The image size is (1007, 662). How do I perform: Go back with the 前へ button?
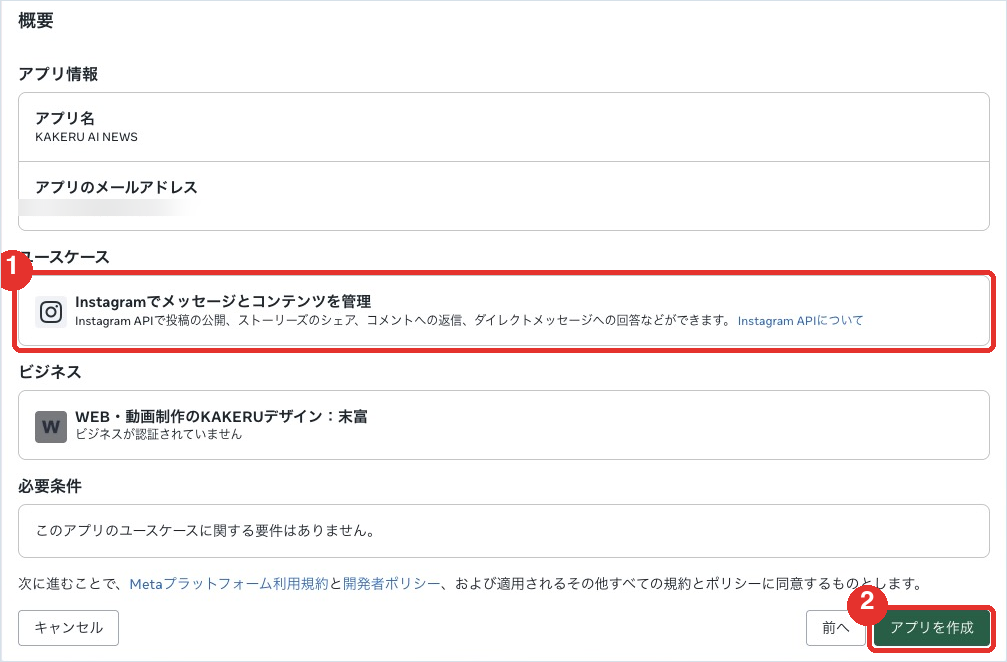pos(836,628)
